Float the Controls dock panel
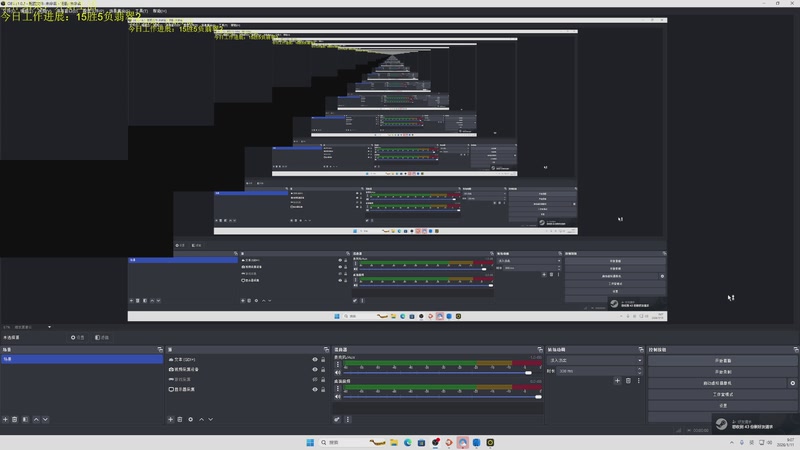This screenshot has height=450, width=800. pos(796,349)
